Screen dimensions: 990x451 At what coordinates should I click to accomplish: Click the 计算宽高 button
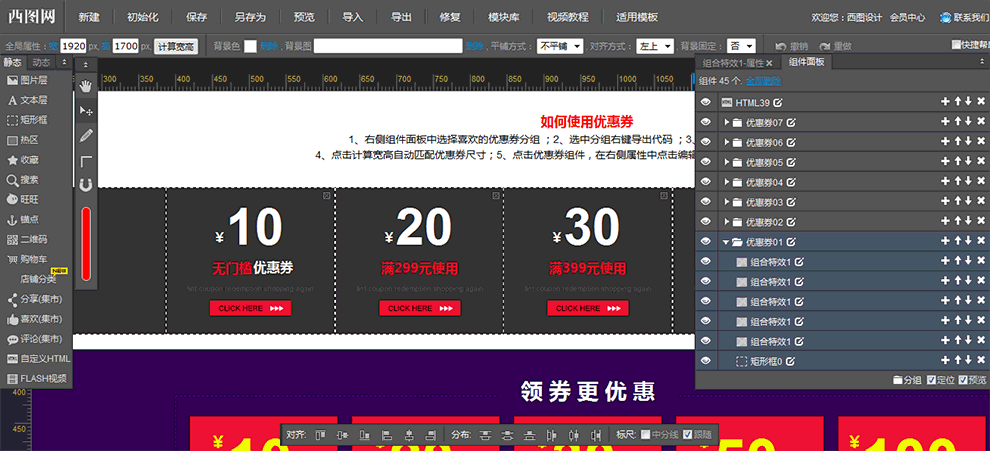177,47
